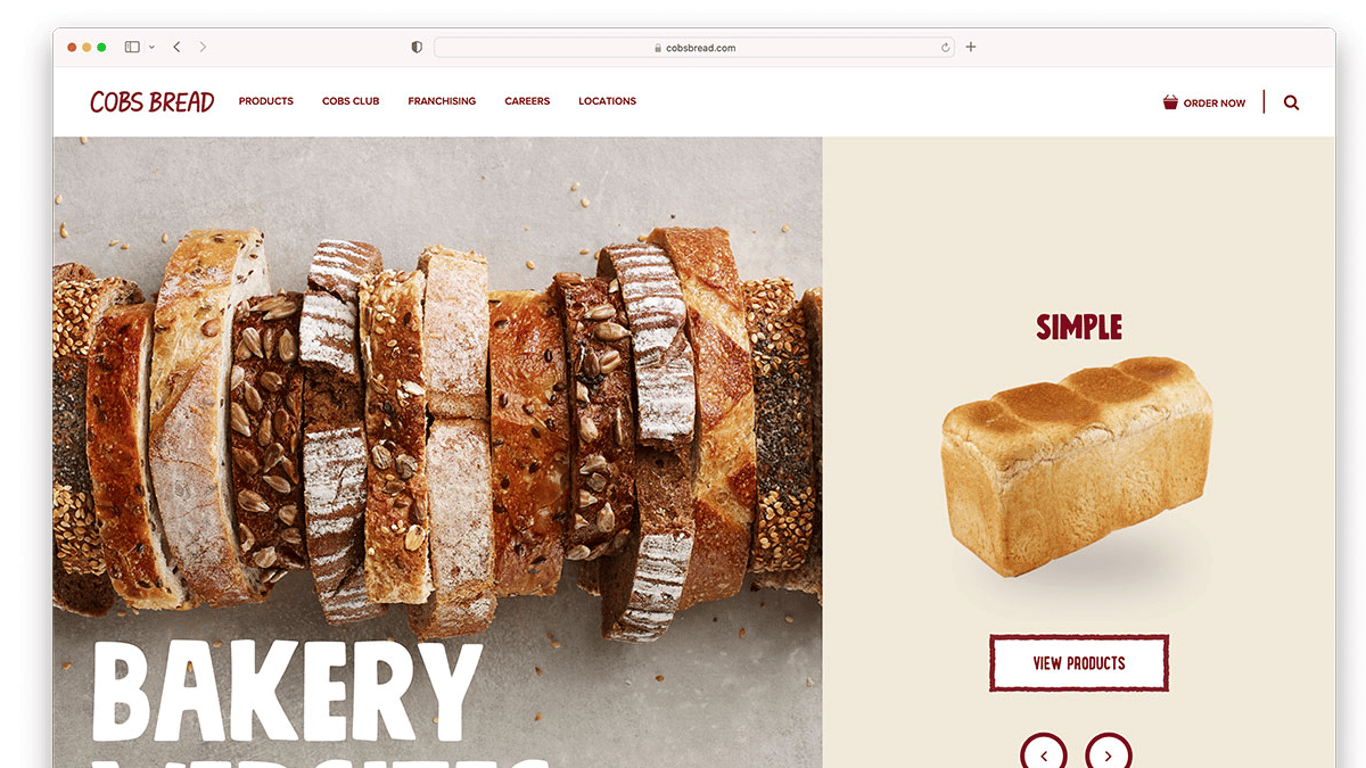Select Franchising in the navigation
Viewport: 1366px width, 768px height.
(442, 101)
